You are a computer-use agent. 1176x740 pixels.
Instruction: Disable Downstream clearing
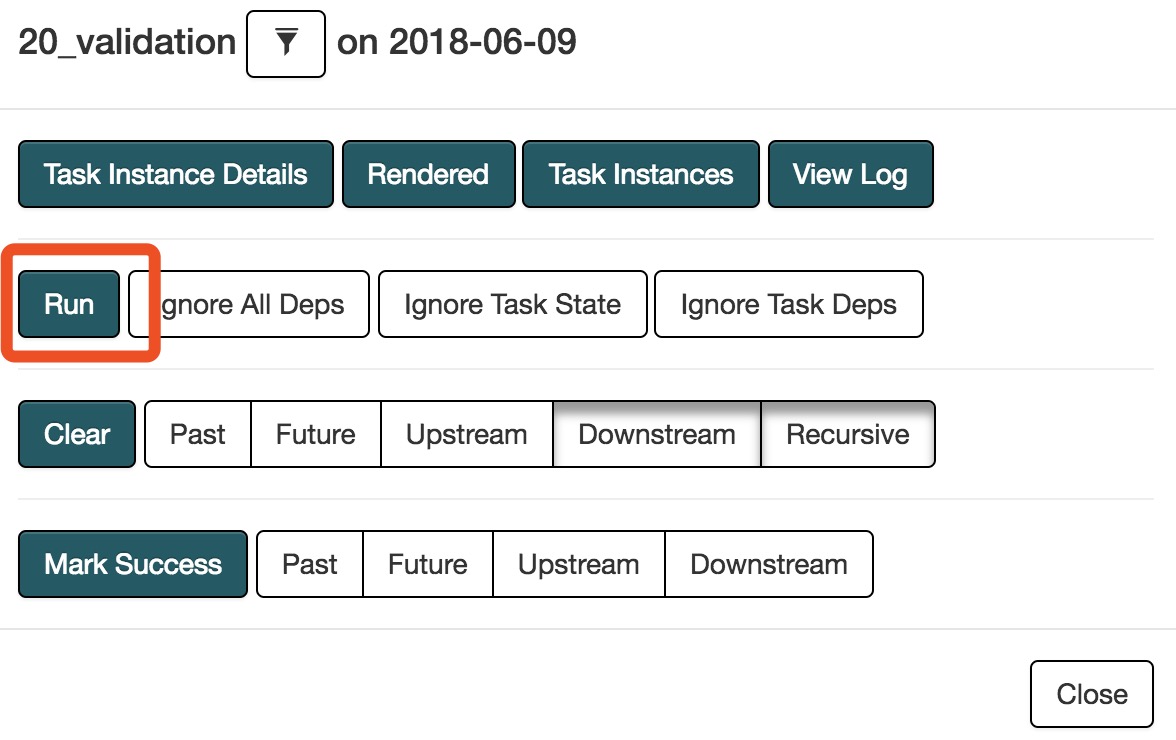click(656, 434)
